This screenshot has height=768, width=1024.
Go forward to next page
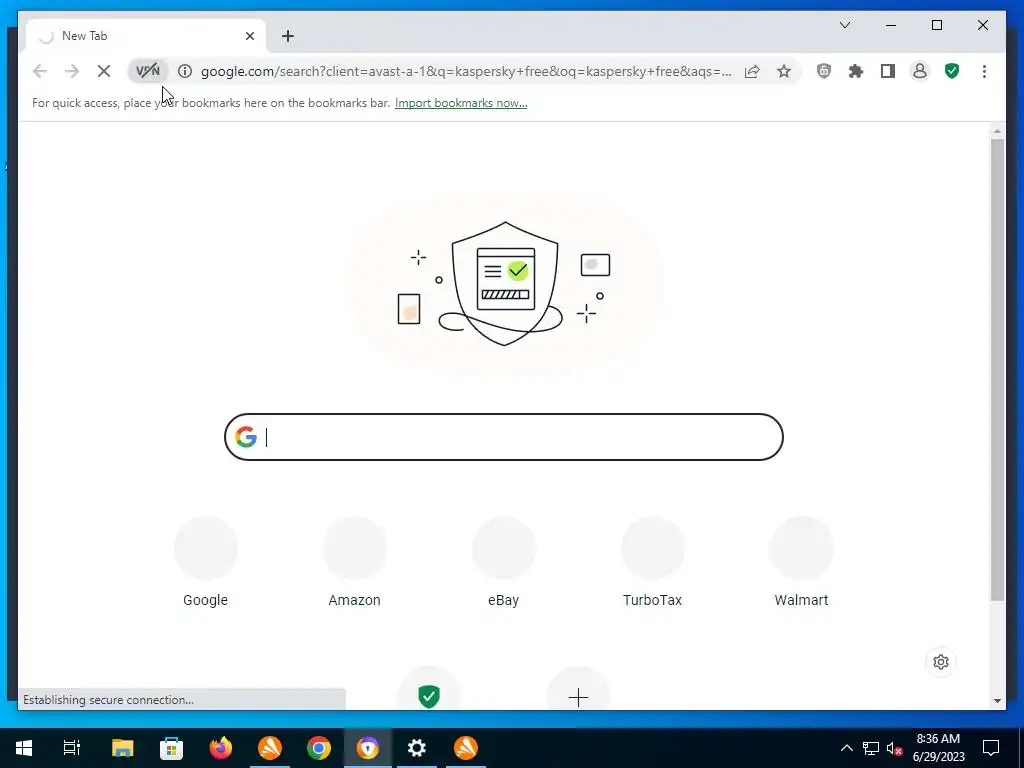point(72,71)
